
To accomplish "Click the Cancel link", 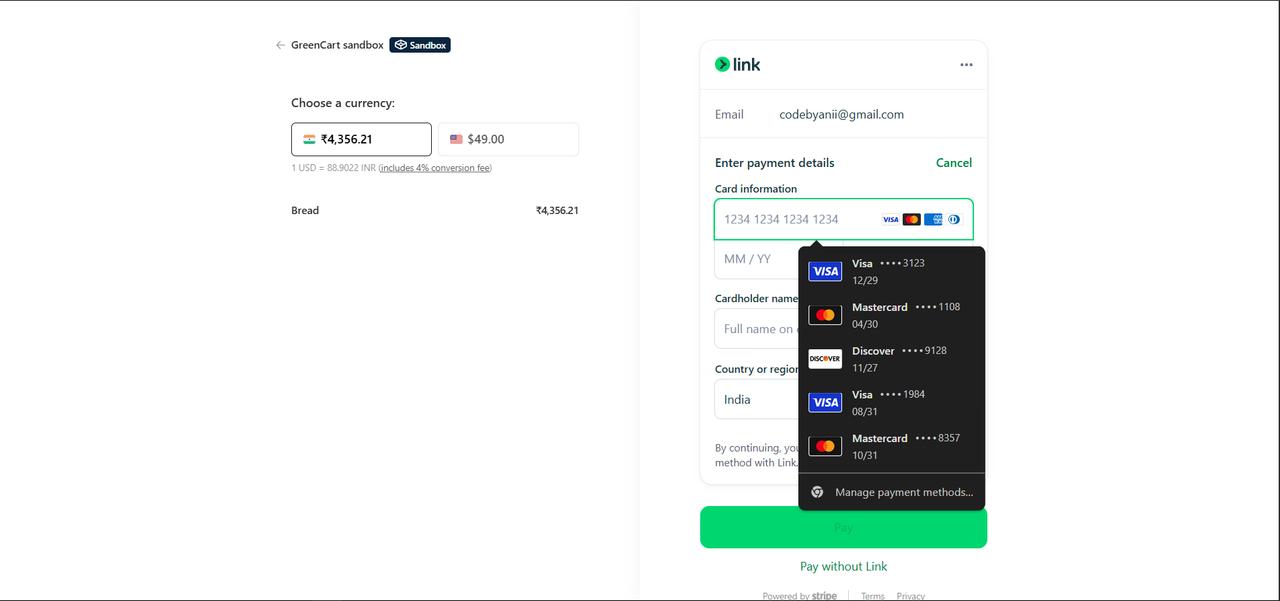I will pos(954,163).
